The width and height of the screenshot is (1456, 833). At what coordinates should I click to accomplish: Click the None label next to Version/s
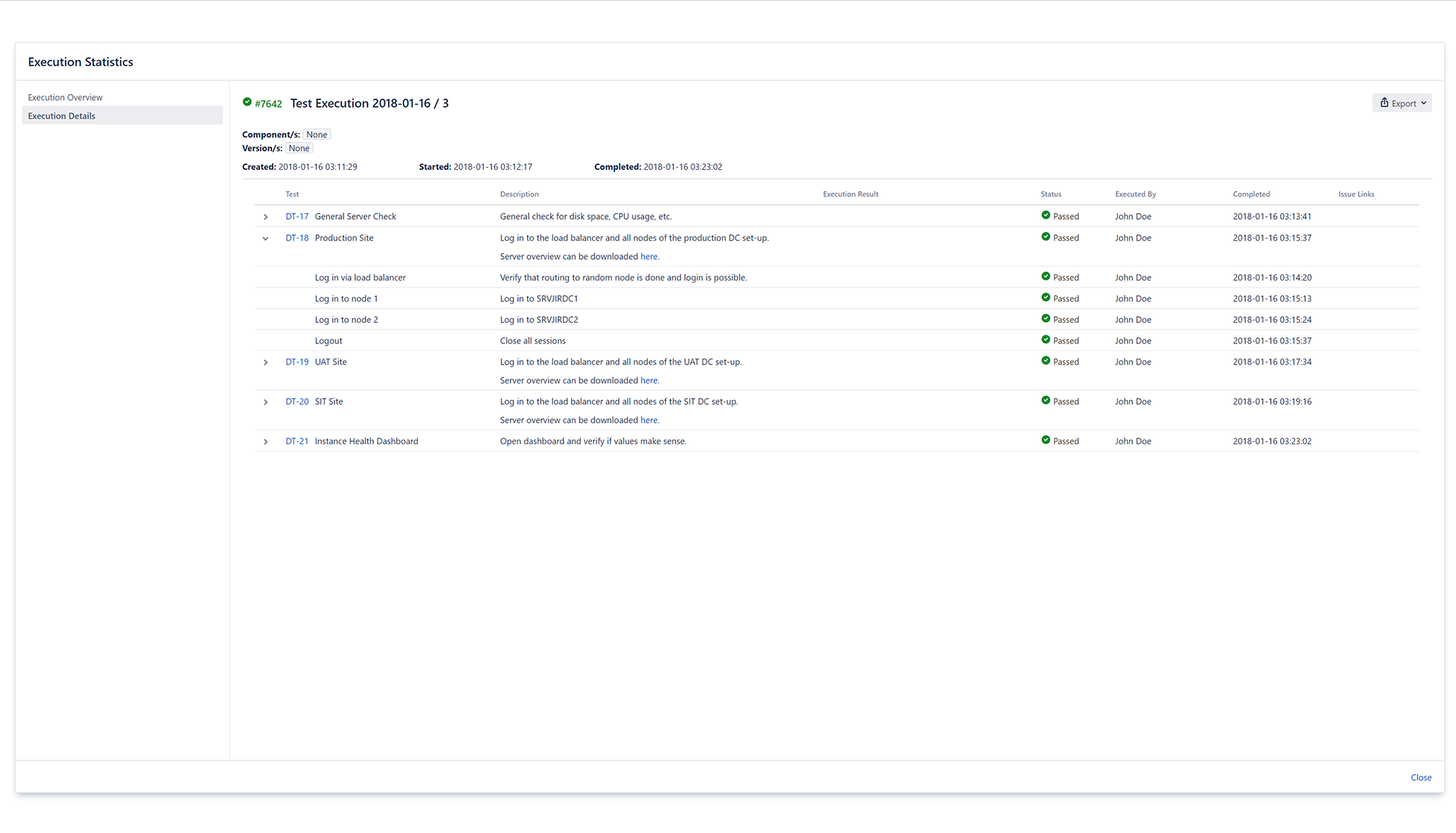click(x=299, y=148)
